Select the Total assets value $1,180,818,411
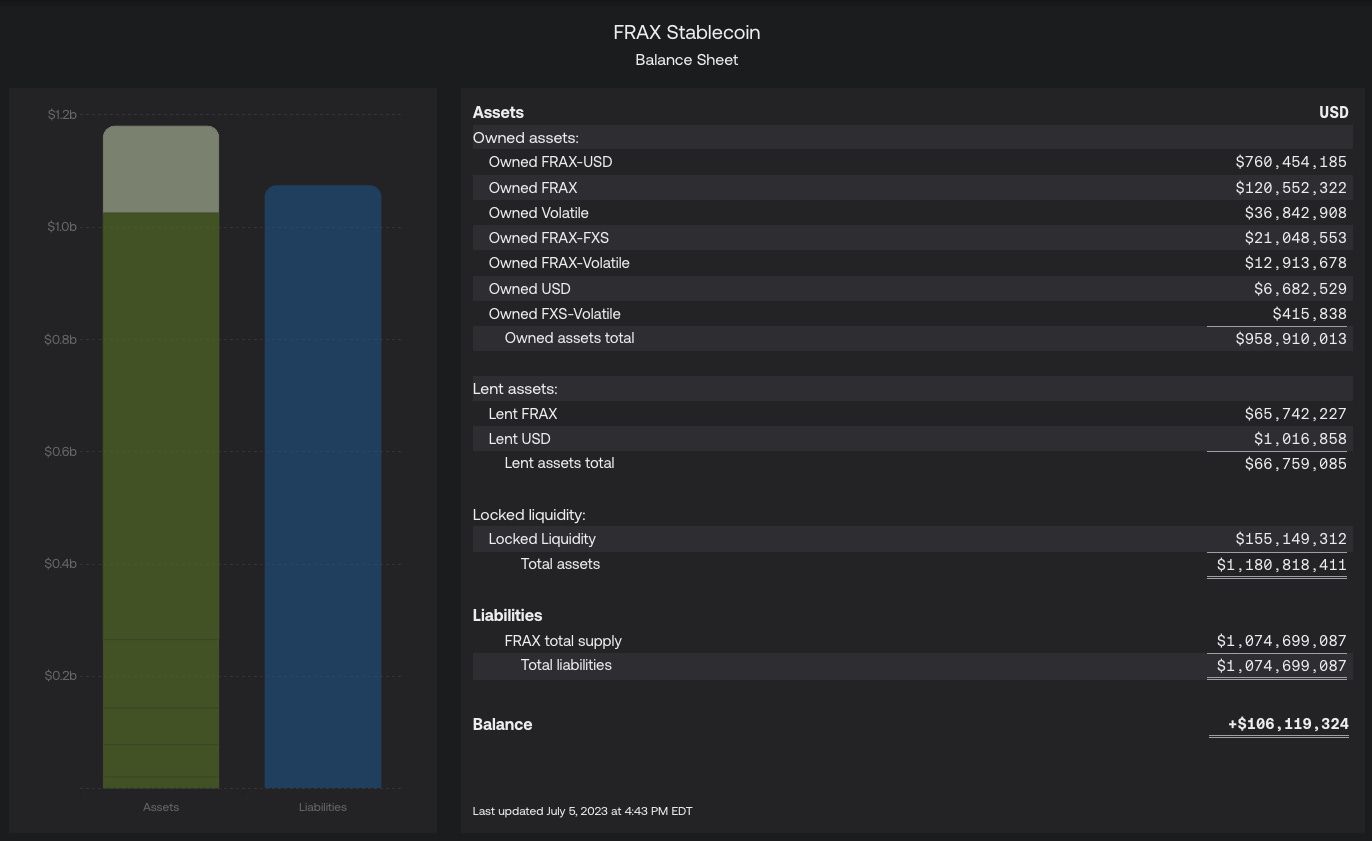The width and height of the screenshot is (1372, 841). [x=1281, y=565]
